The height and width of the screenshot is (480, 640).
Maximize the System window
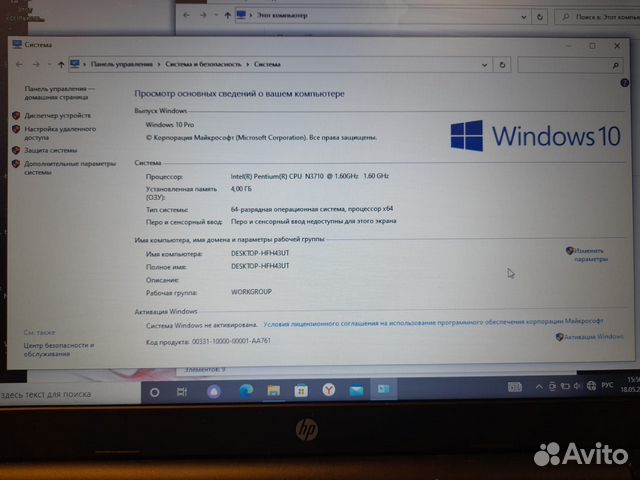(592, 46)
